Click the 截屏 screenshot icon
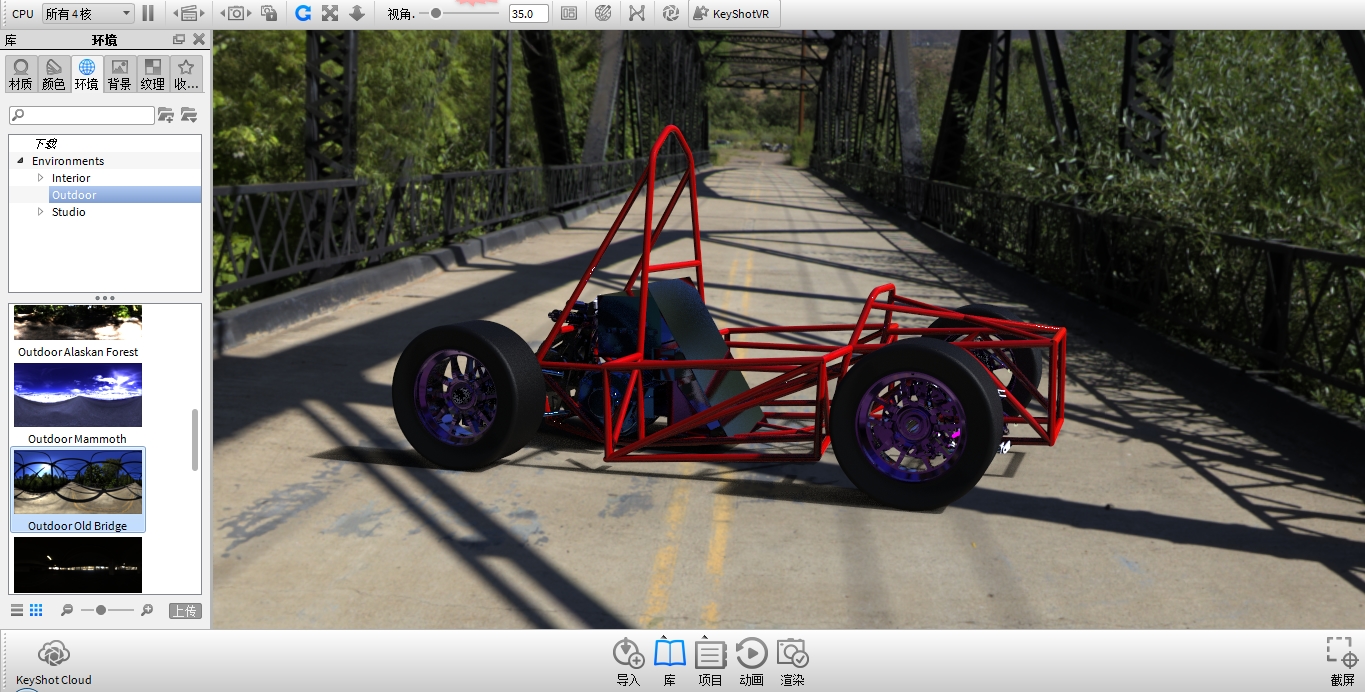Image resolution: width=1365 pixels, height=692 pixels. tap(1339, 651)
